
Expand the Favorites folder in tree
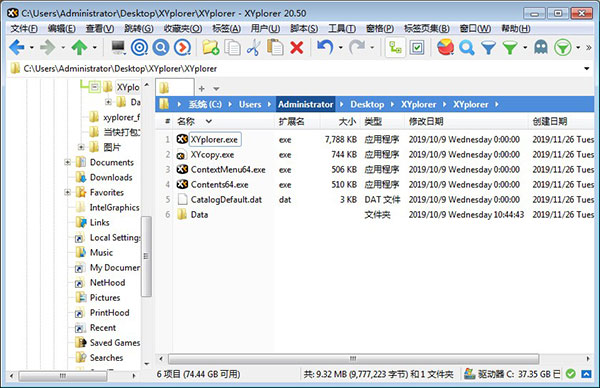click(67, 192)
